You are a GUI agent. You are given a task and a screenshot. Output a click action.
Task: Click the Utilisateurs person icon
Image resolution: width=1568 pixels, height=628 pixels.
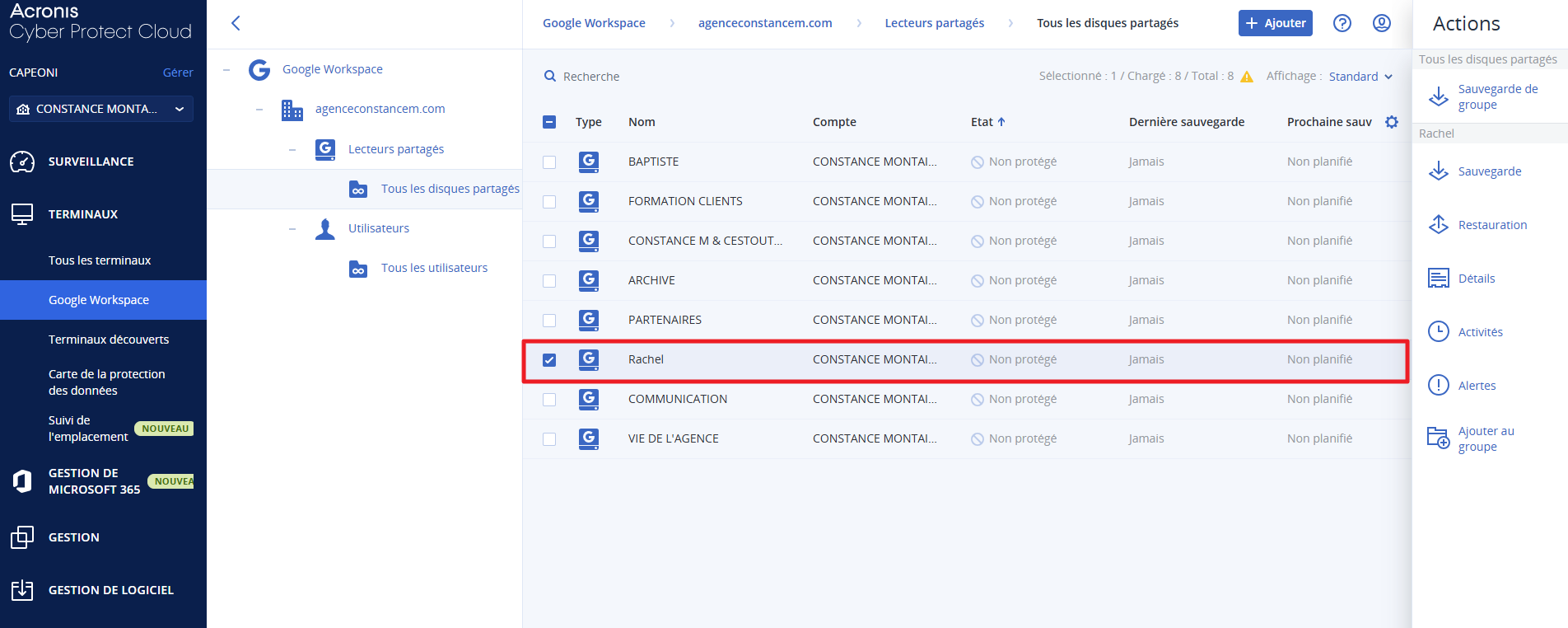click(325, 228)
